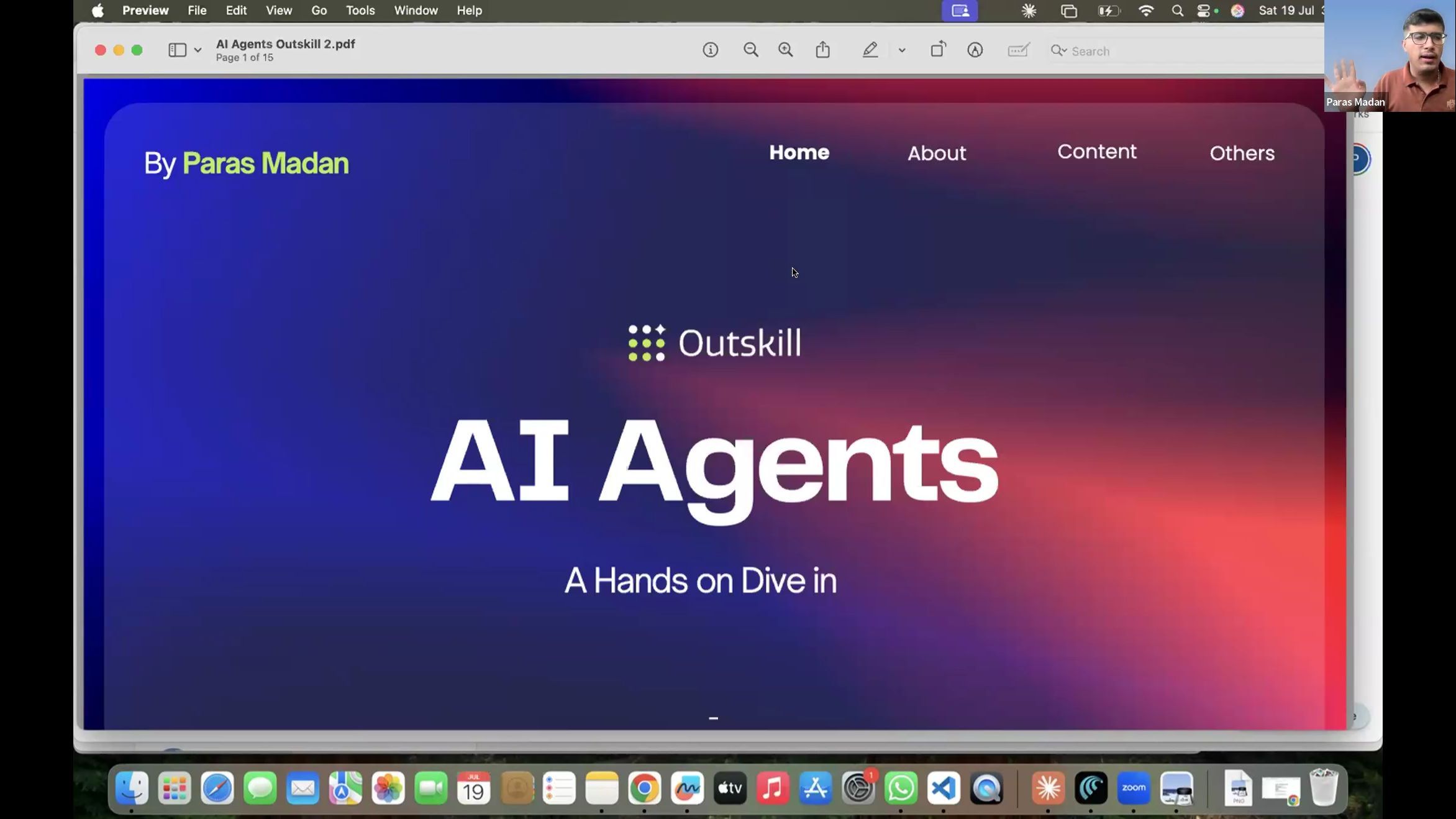The height and width of the screenshot is (819, 1456).
Task: Select the Markup pen tool
Action: 870,50
